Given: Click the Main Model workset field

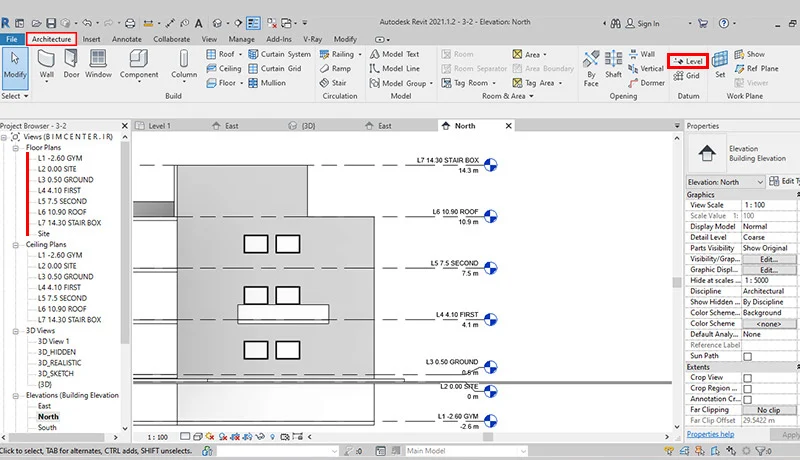Looking at the screenshot, I should pos(466,451).
